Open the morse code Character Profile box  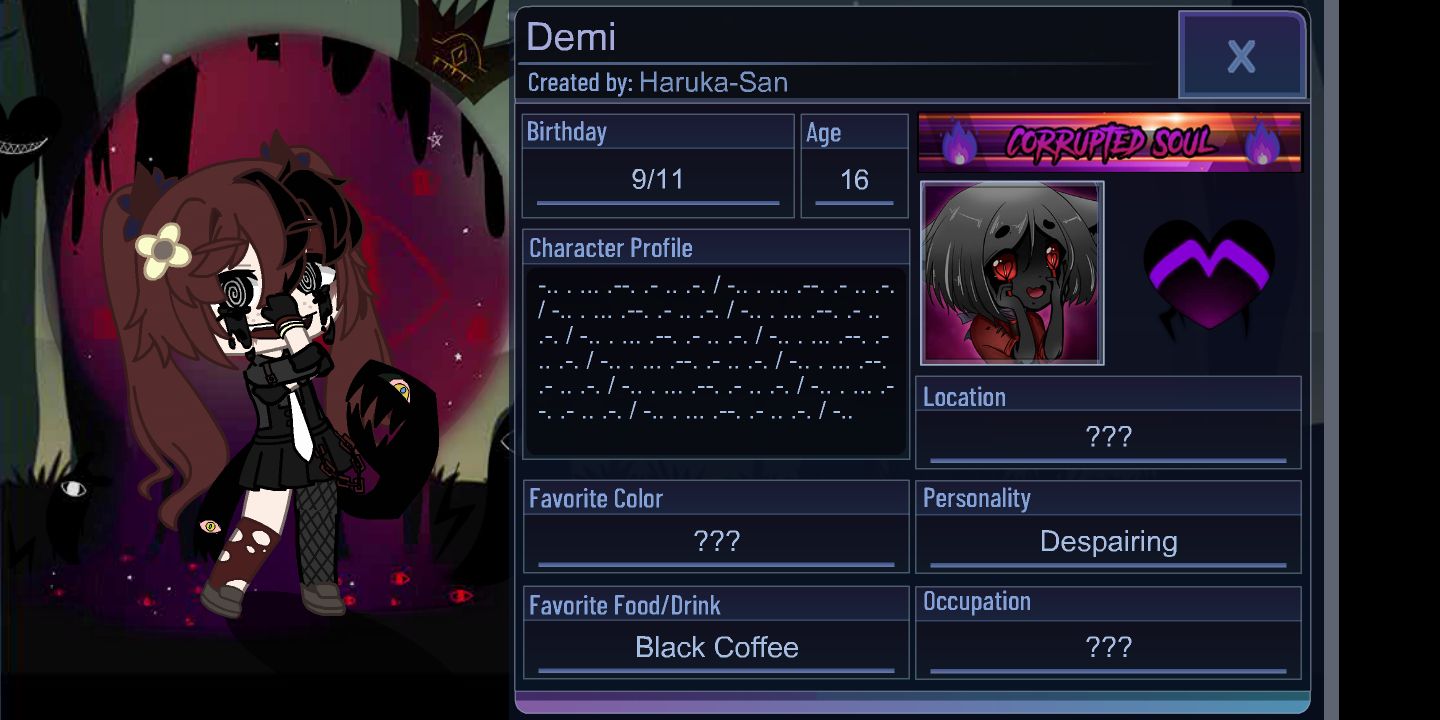pyautogui.click(x=716, y=360)
